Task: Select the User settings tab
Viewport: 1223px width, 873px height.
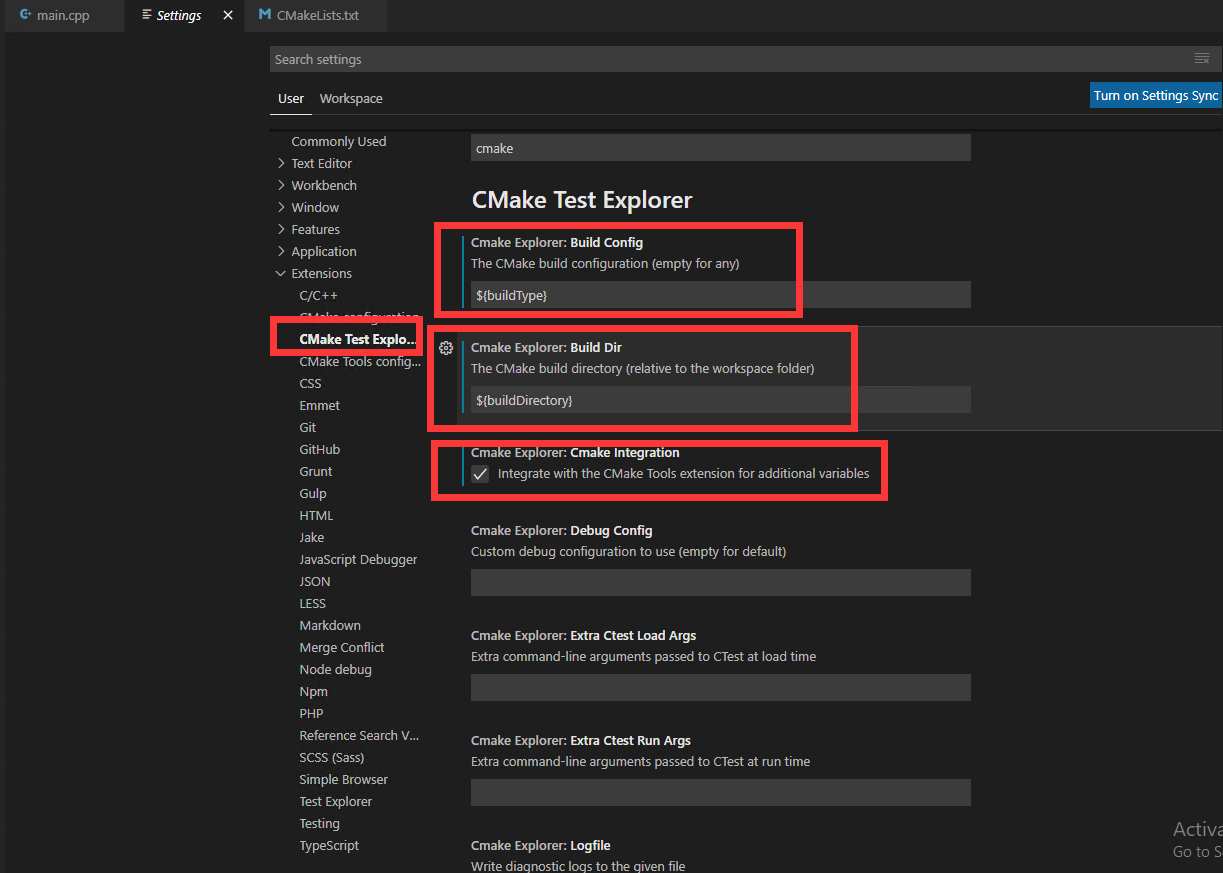Action: (290, 99)
